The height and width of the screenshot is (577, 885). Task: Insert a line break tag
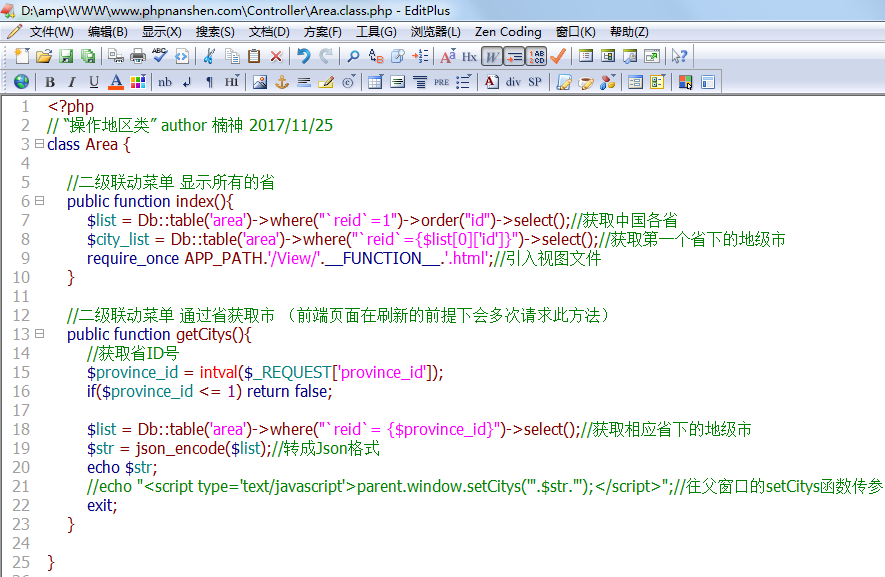click(187, 82)
